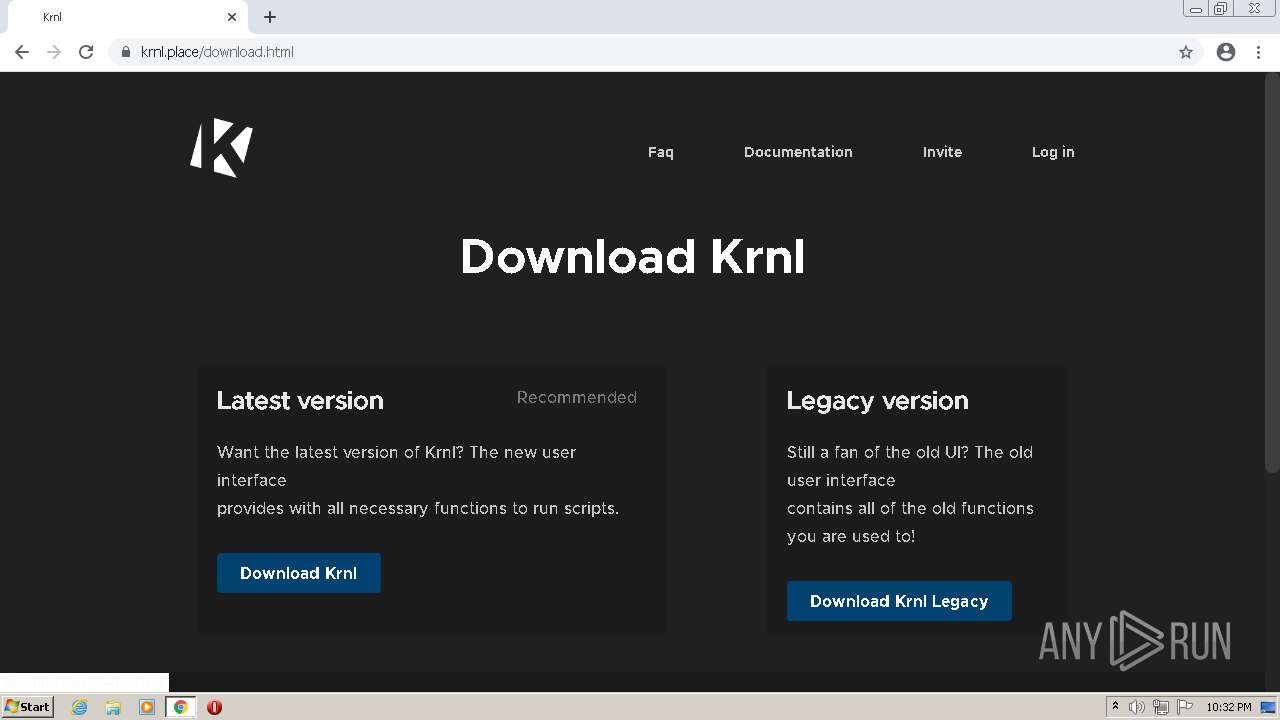Open media player taskbar icon

pyautogui.click(x=147, y=707)
